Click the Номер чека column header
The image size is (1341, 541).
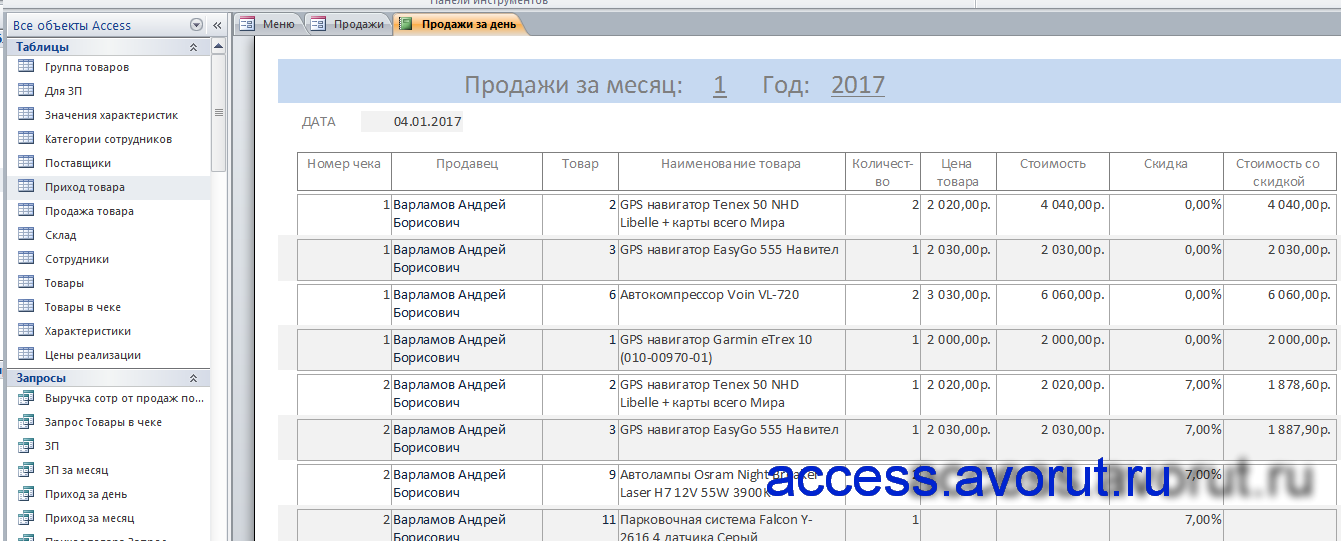coord(344,171)
